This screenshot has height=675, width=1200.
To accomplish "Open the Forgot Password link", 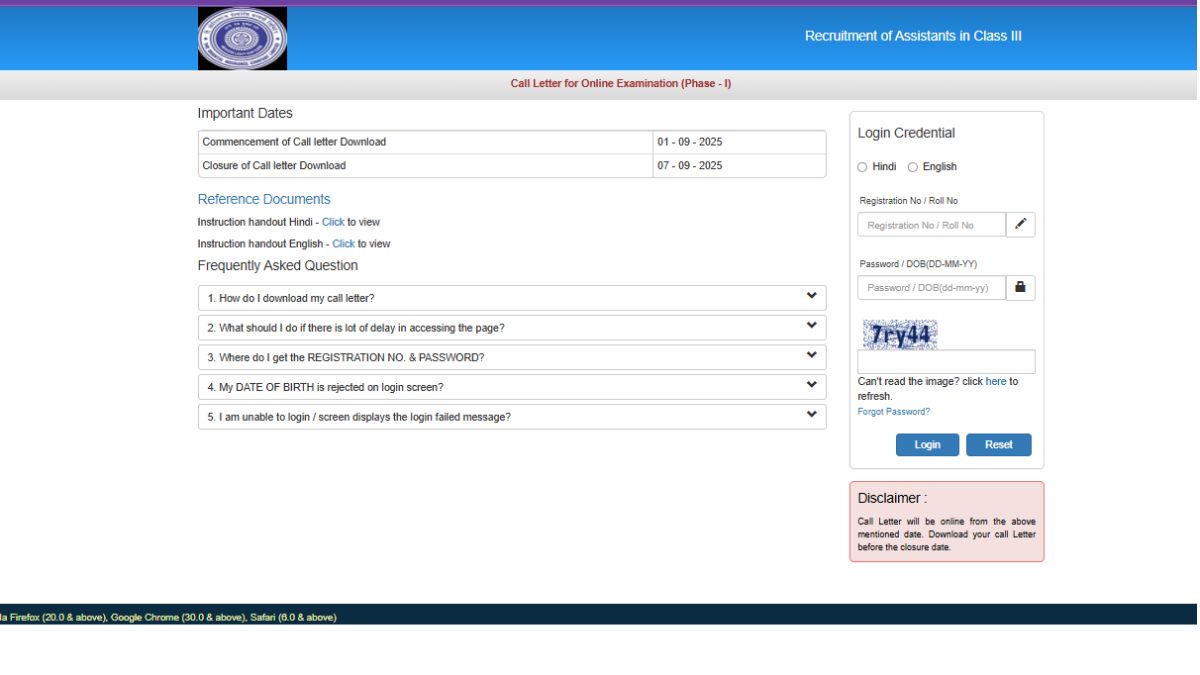I will (x=894, y=412).
